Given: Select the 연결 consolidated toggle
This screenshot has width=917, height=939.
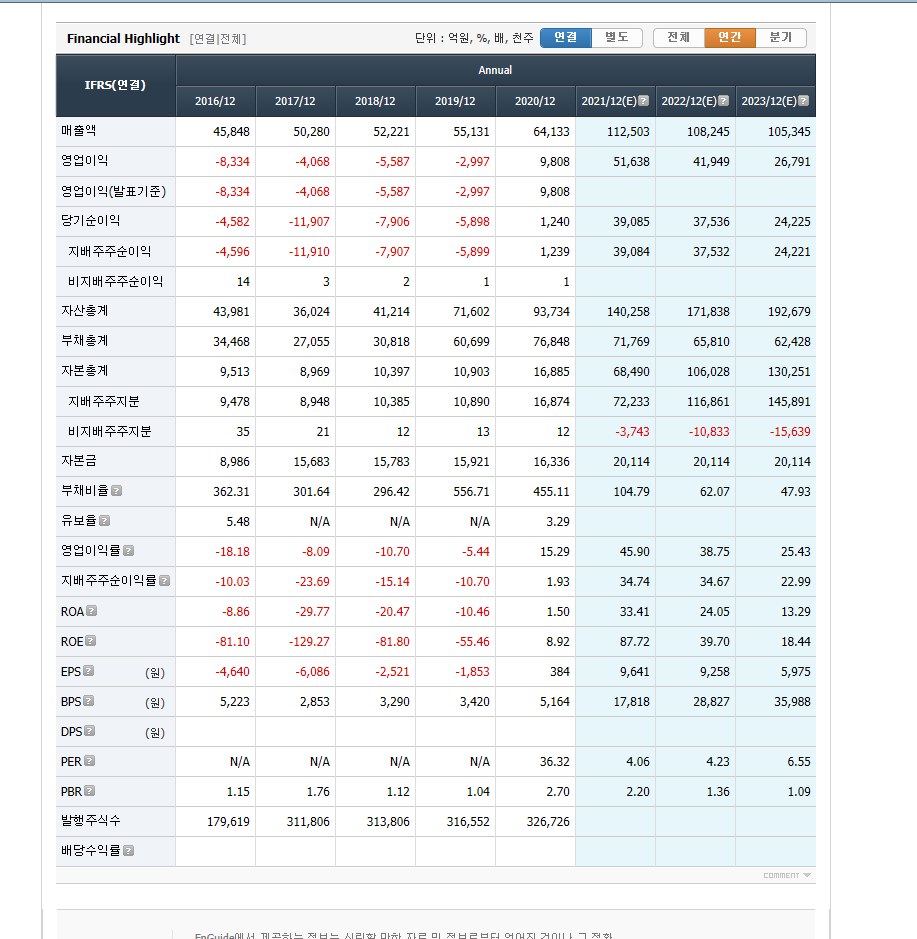Looking at the screenshot, I should pos(566,37).
